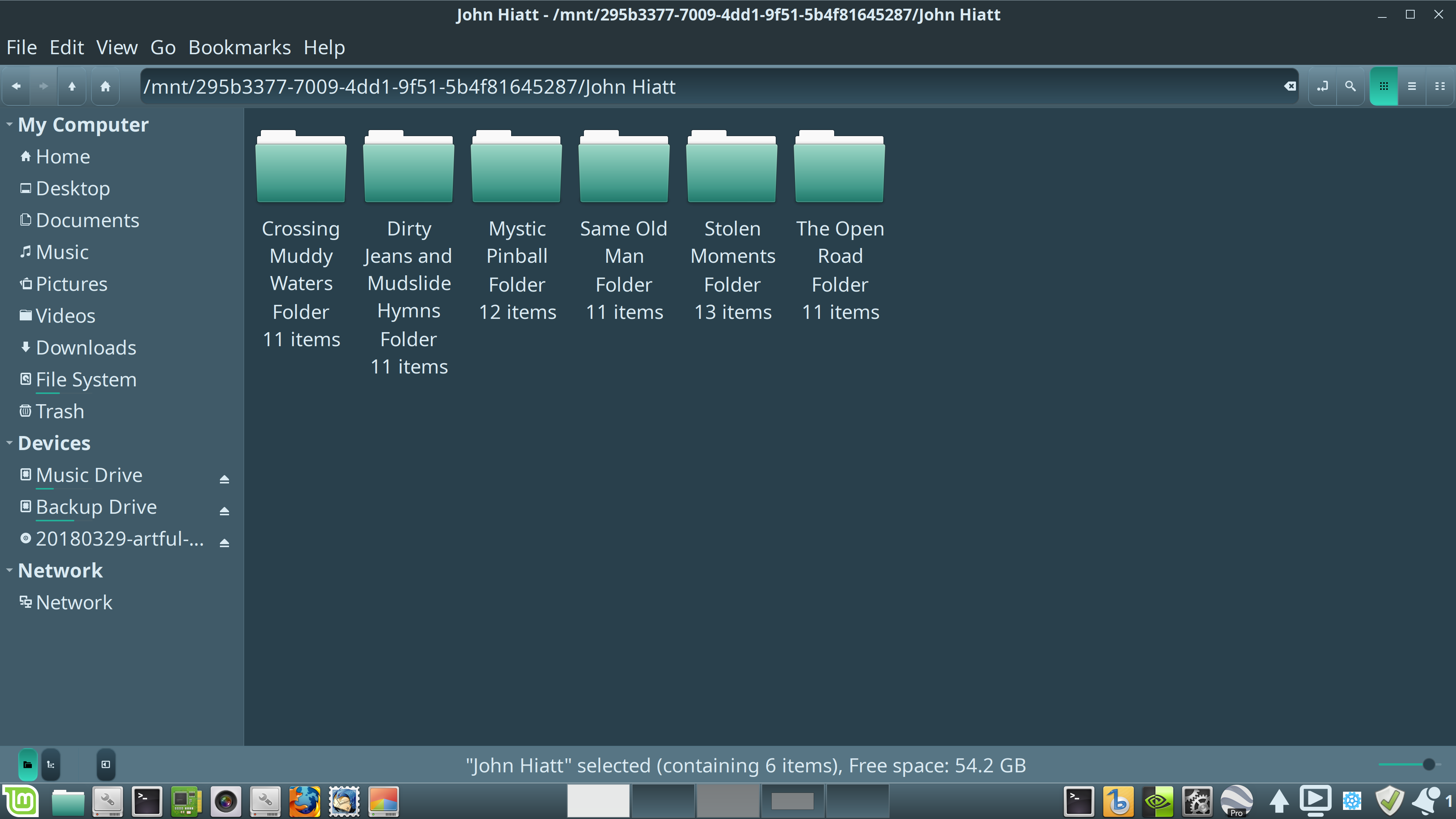Image resolution: width=1456 pixels, height=819 pixels.
Task: Switch to compact view
Action: [x=1440, y=86]
